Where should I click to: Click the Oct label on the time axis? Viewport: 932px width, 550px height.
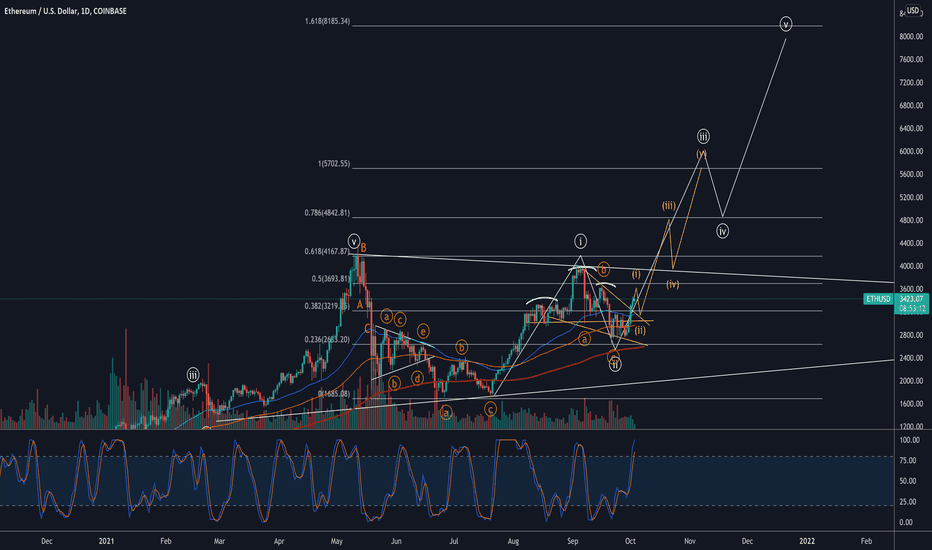(630, 541)
